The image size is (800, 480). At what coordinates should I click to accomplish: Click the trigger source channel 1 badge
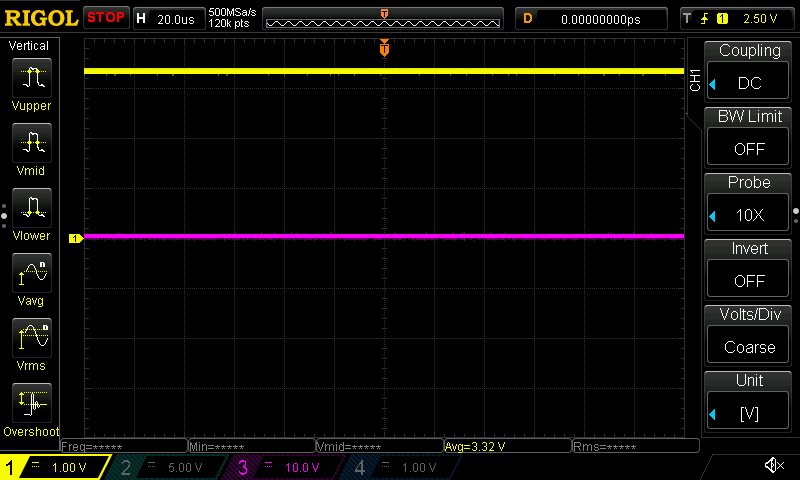coord(722,19)
